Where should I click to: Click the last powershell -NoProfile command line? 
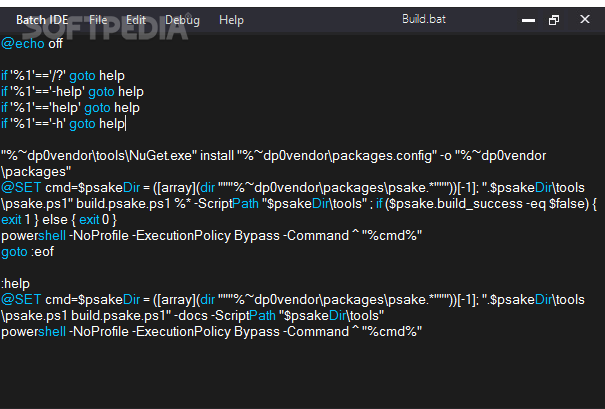pos(211,332)
